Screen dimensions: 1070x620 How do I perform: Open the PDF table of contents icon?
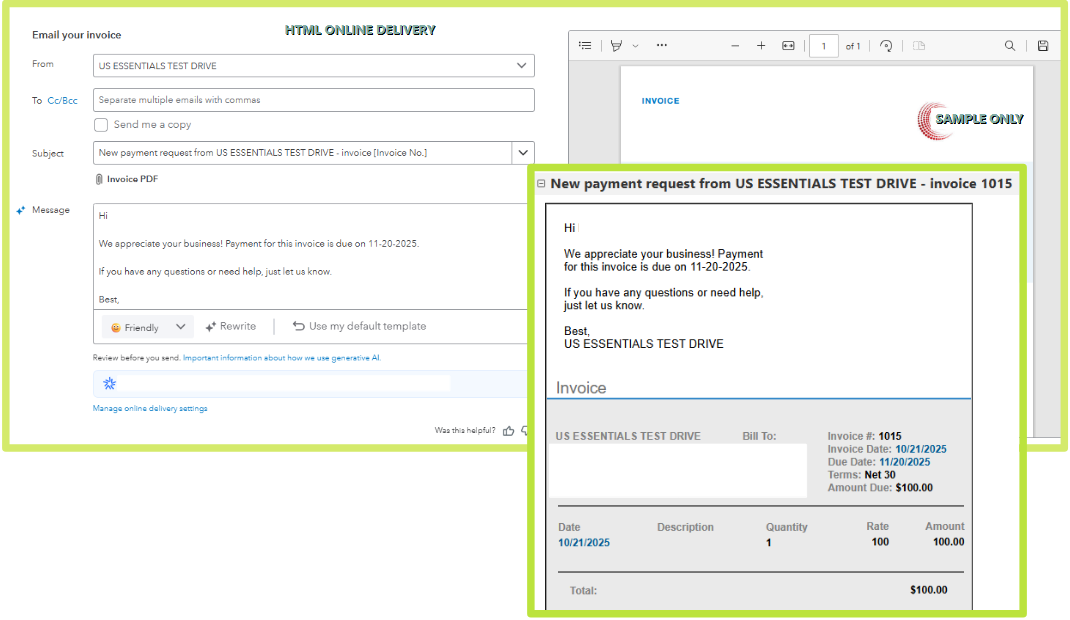585,46
